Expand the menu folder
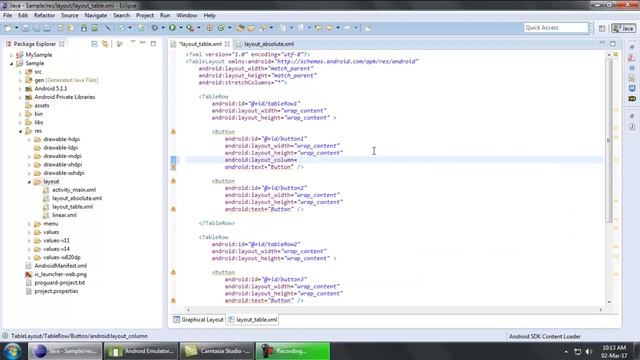Screen dimensions: 640x360 click(x=29, y=224)
